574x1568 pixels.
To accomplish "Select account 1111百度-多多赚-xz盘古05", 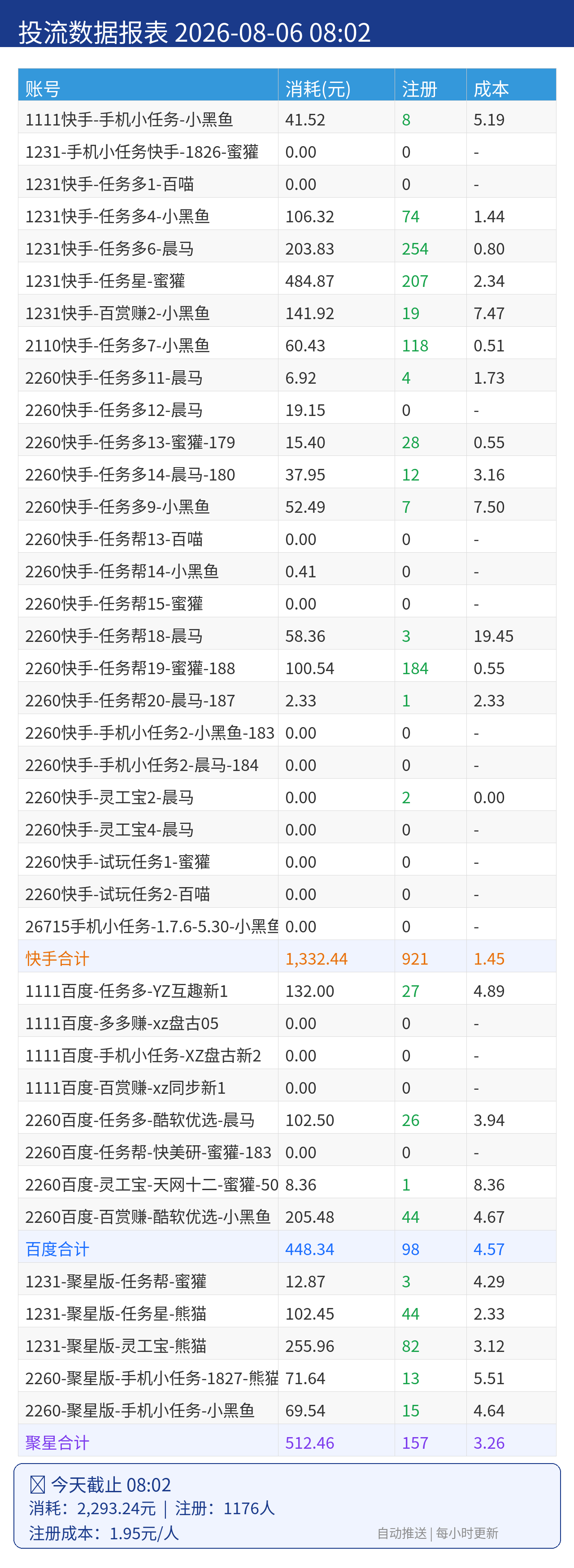I will pos(122,1023).
